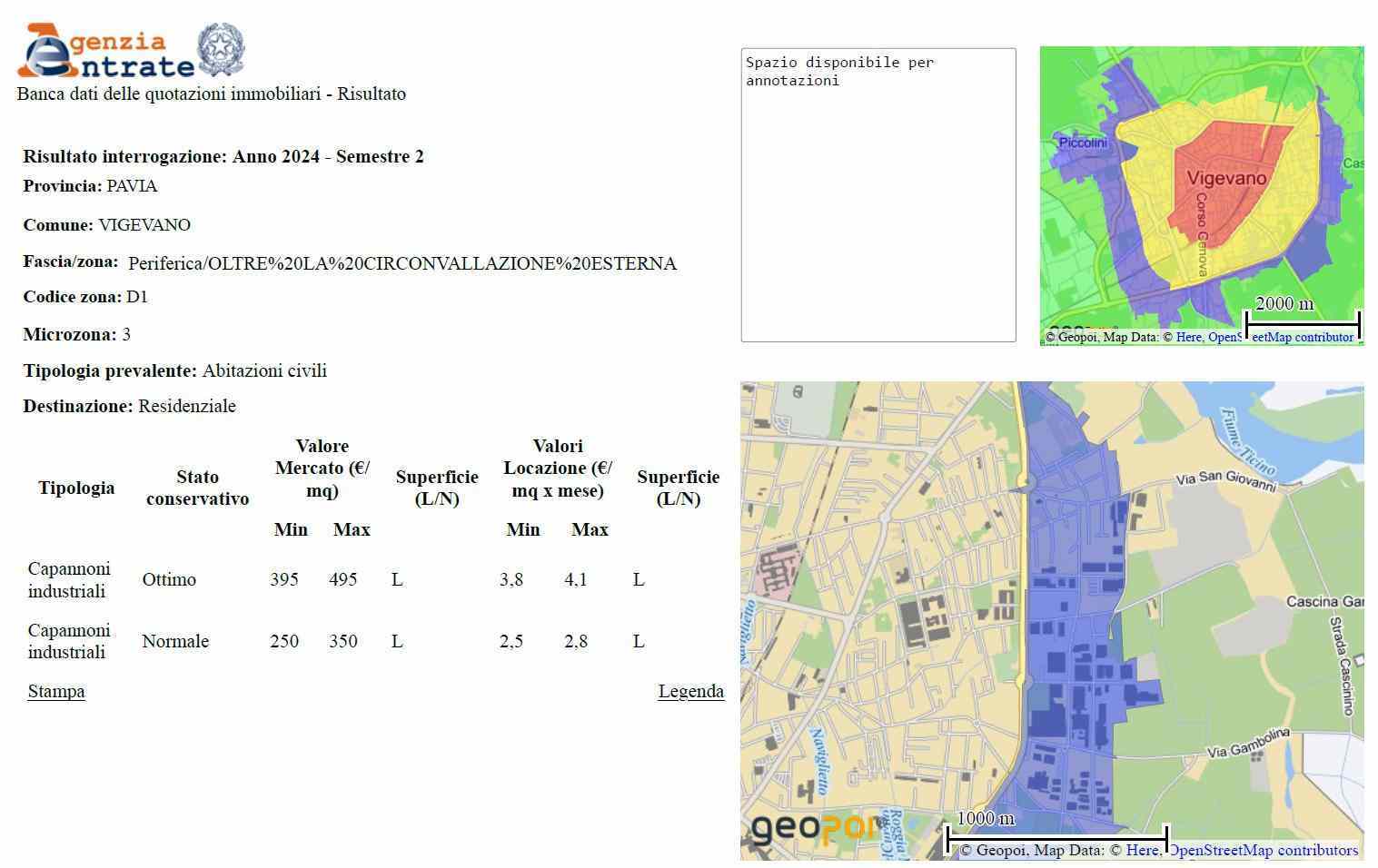
Task: Click the Ottimo row in the table
Action: 169,579
